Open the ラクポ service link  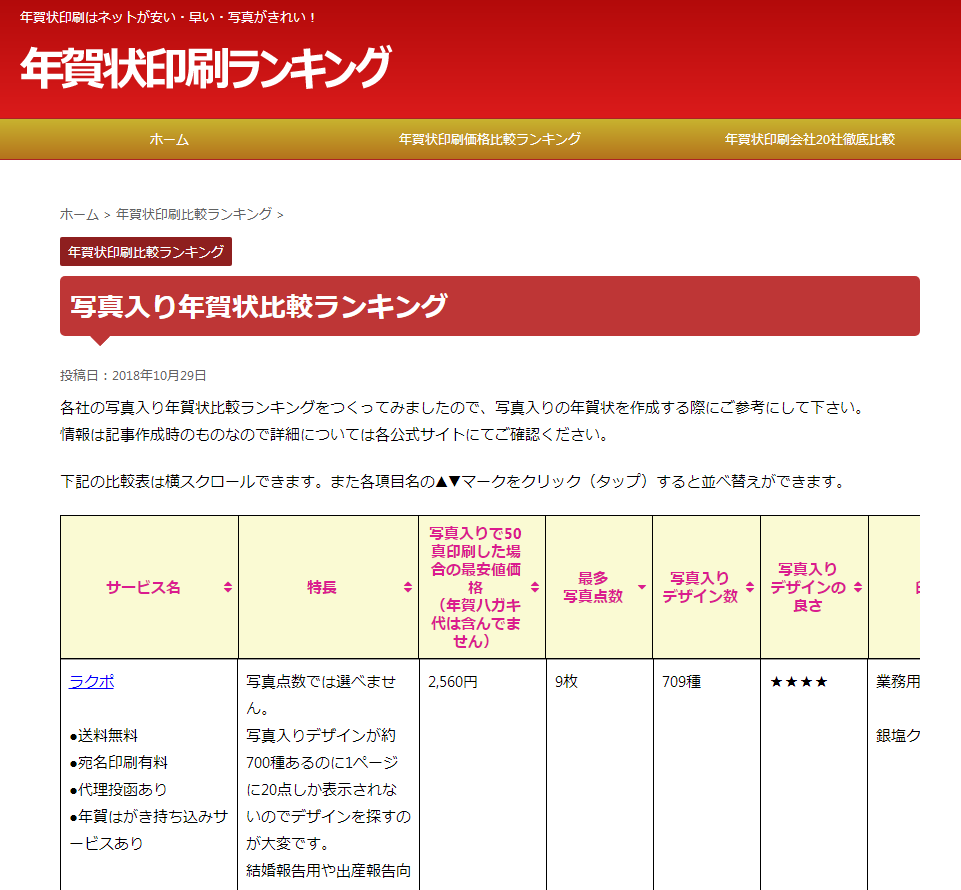(91, 682)
